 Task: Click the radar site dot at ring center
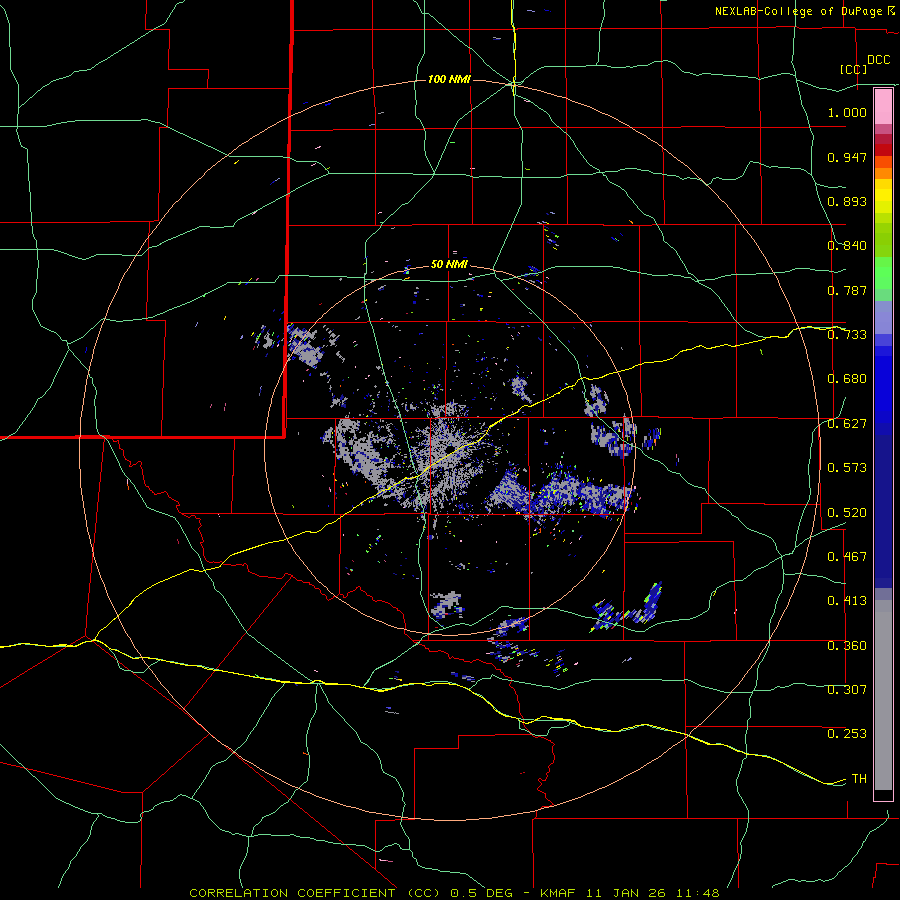[x=450, y=448]
